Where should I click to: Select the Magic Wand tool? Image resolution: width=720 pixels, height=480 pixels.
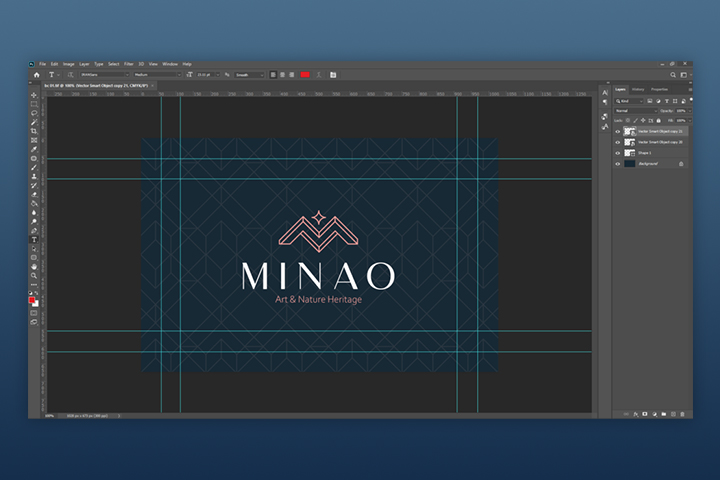[34, 122]
